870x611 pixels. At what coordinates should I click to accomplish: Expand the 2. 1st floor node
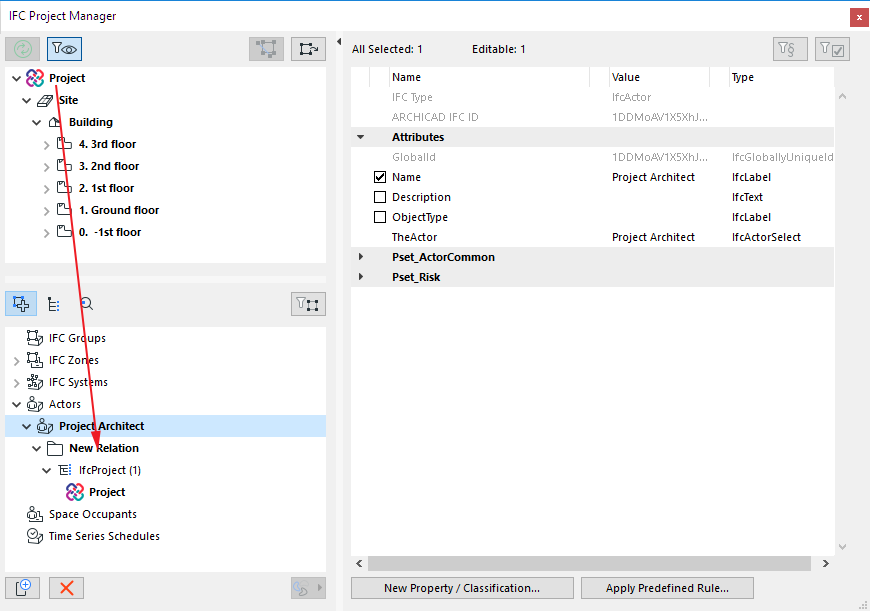pos(47,189)
